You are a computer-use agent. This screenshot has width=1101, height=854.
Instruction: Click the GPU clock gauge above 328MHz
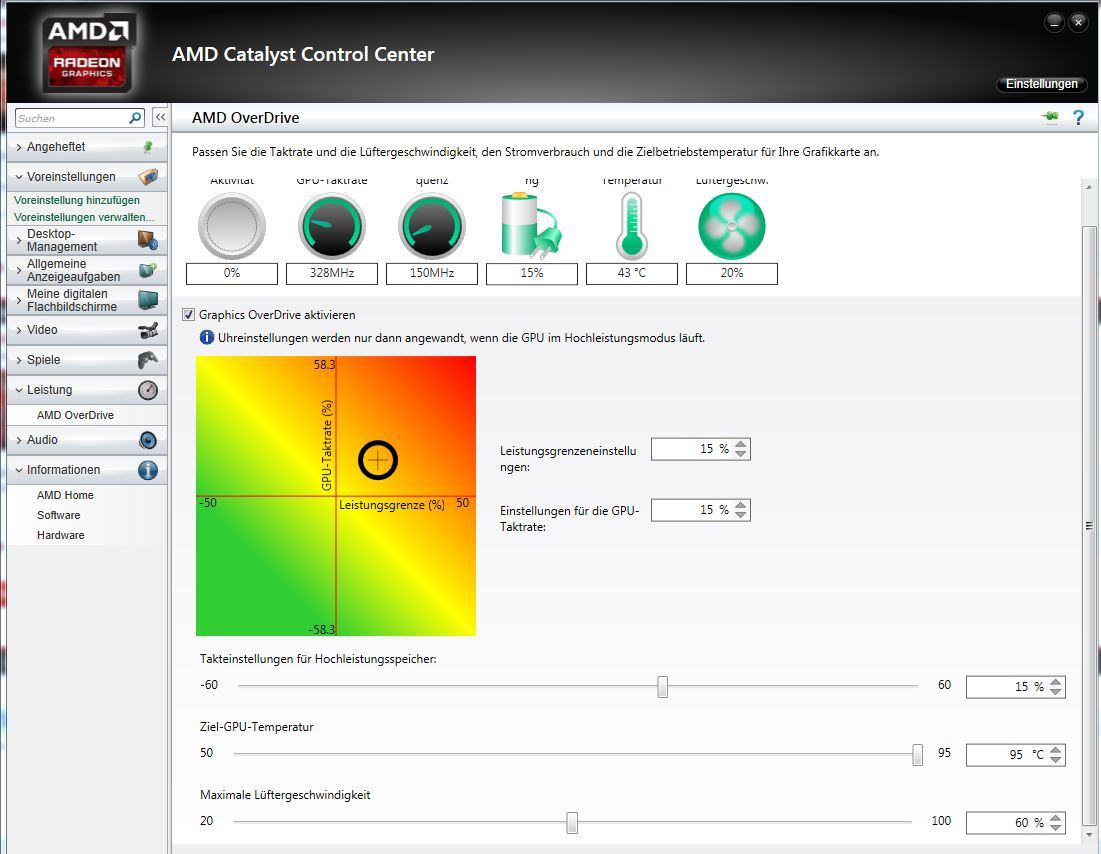coord(331,226)
